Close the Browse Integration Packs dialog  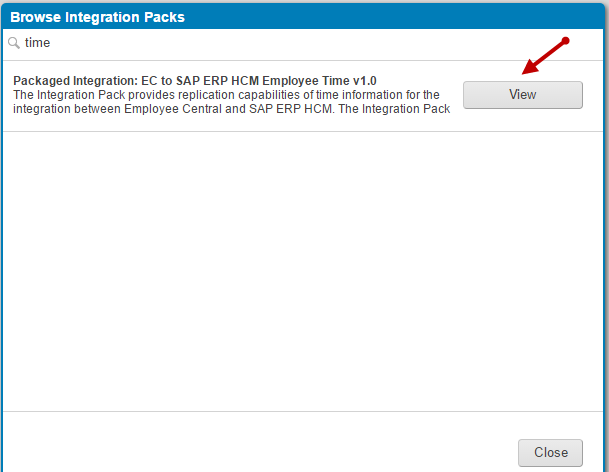tap(550, 453)
